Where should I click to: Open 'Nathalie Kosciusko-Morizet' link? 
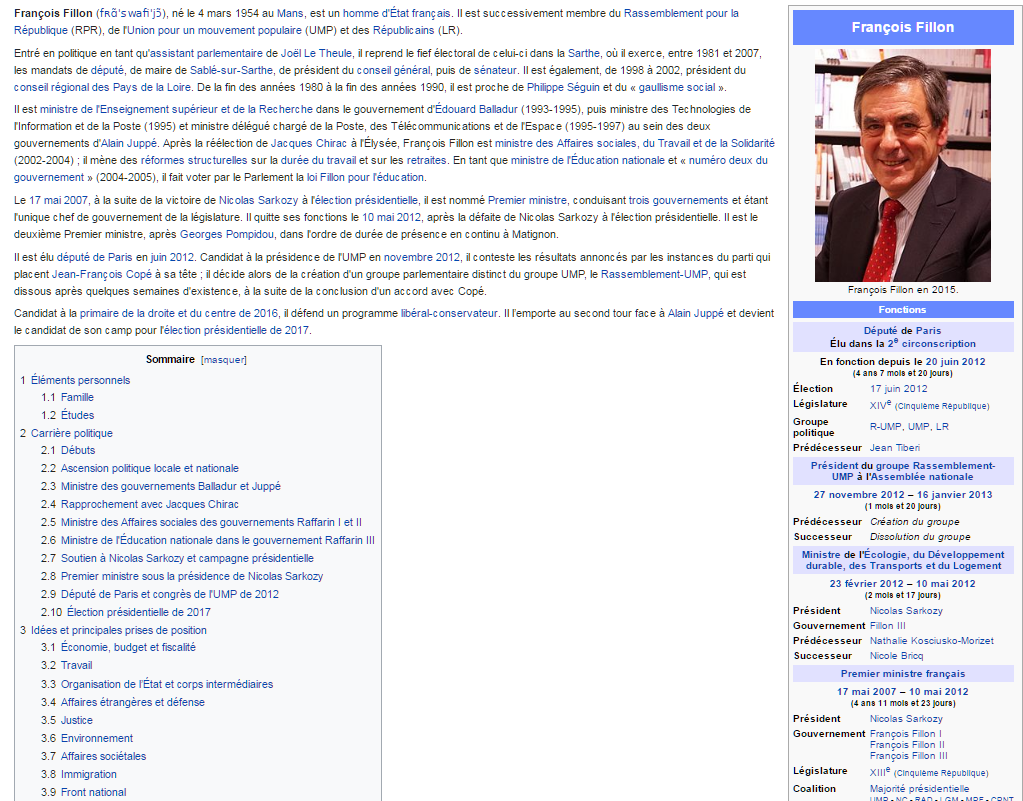(x=932, y=641)
